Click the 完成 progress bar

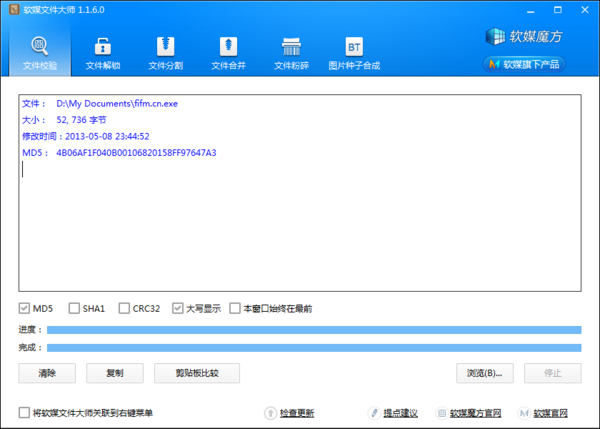(x=314, y=347)
